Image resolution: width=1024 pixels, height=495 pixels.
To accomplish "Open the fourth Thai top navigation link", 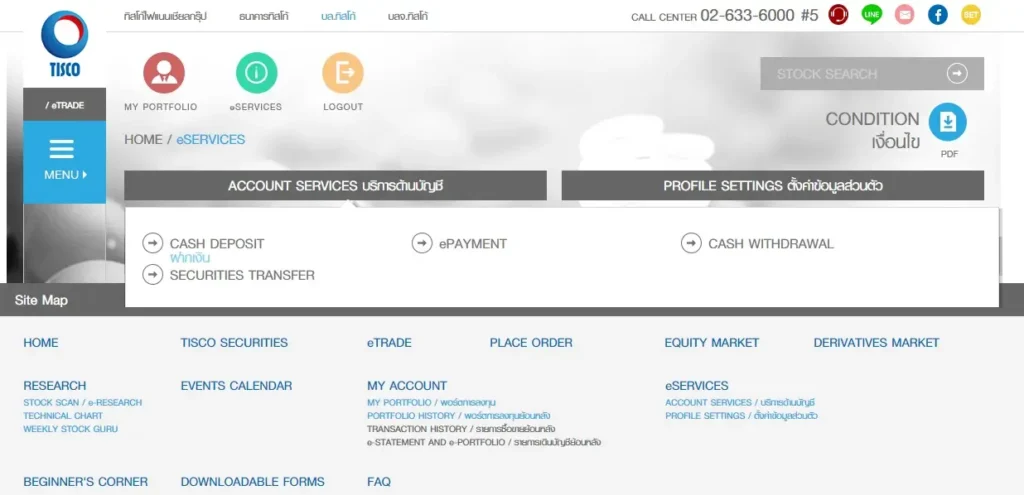I will click(408, 16).
